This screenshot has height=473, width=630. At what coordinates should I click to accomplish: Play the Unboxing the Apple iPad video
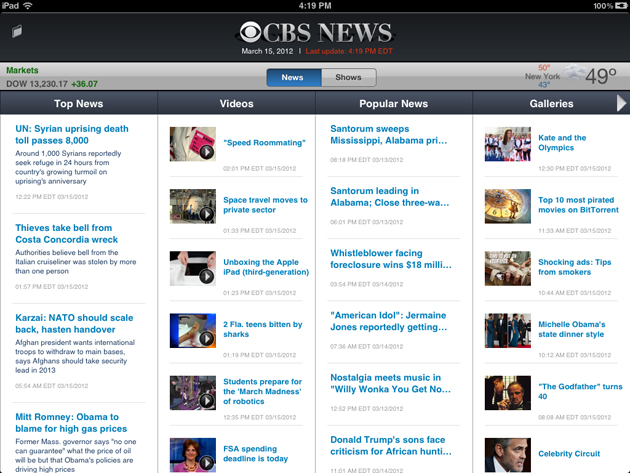click(193, 268)
